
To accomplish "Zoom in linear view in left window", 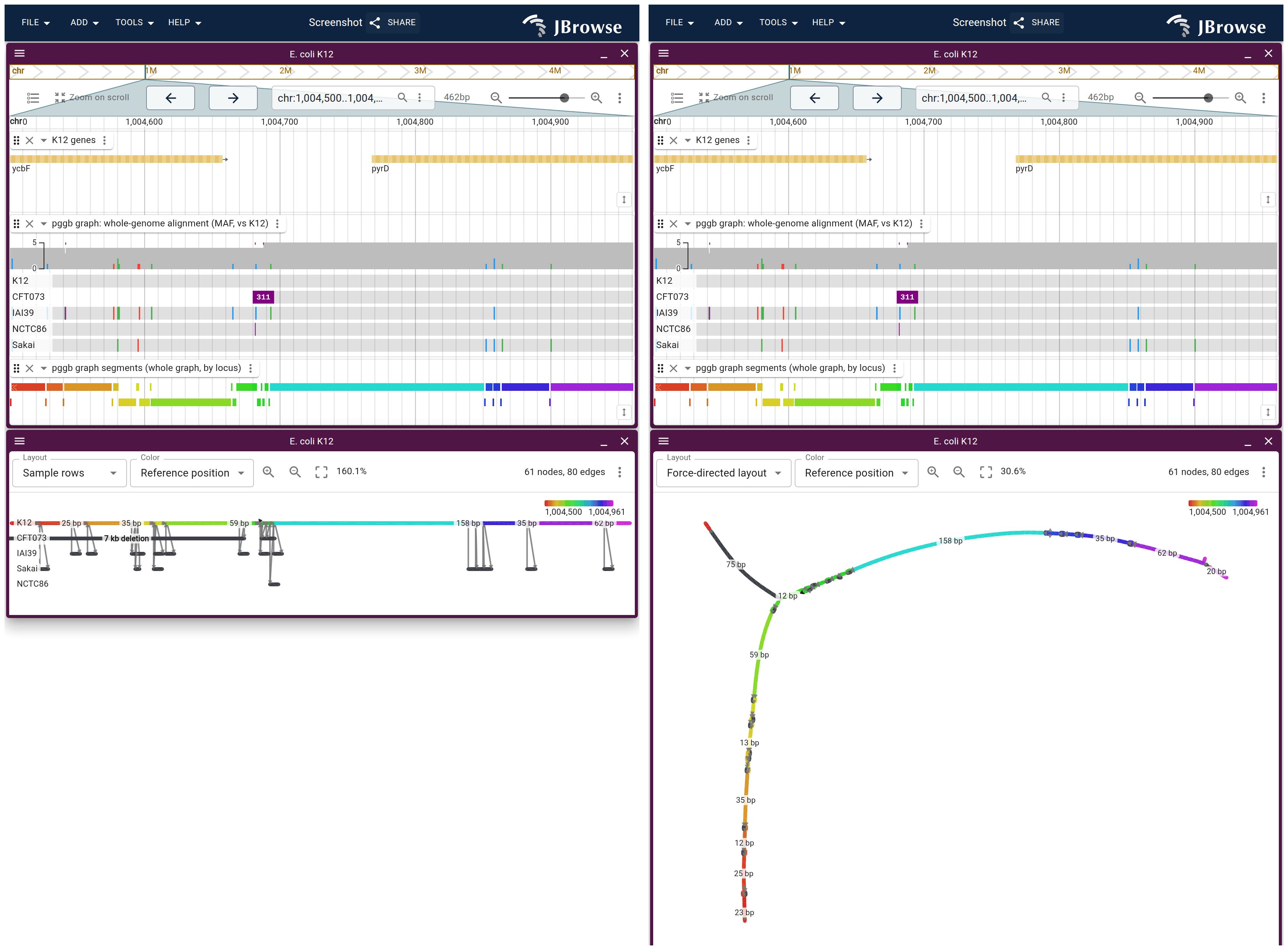I will click(x=597, y=98).
